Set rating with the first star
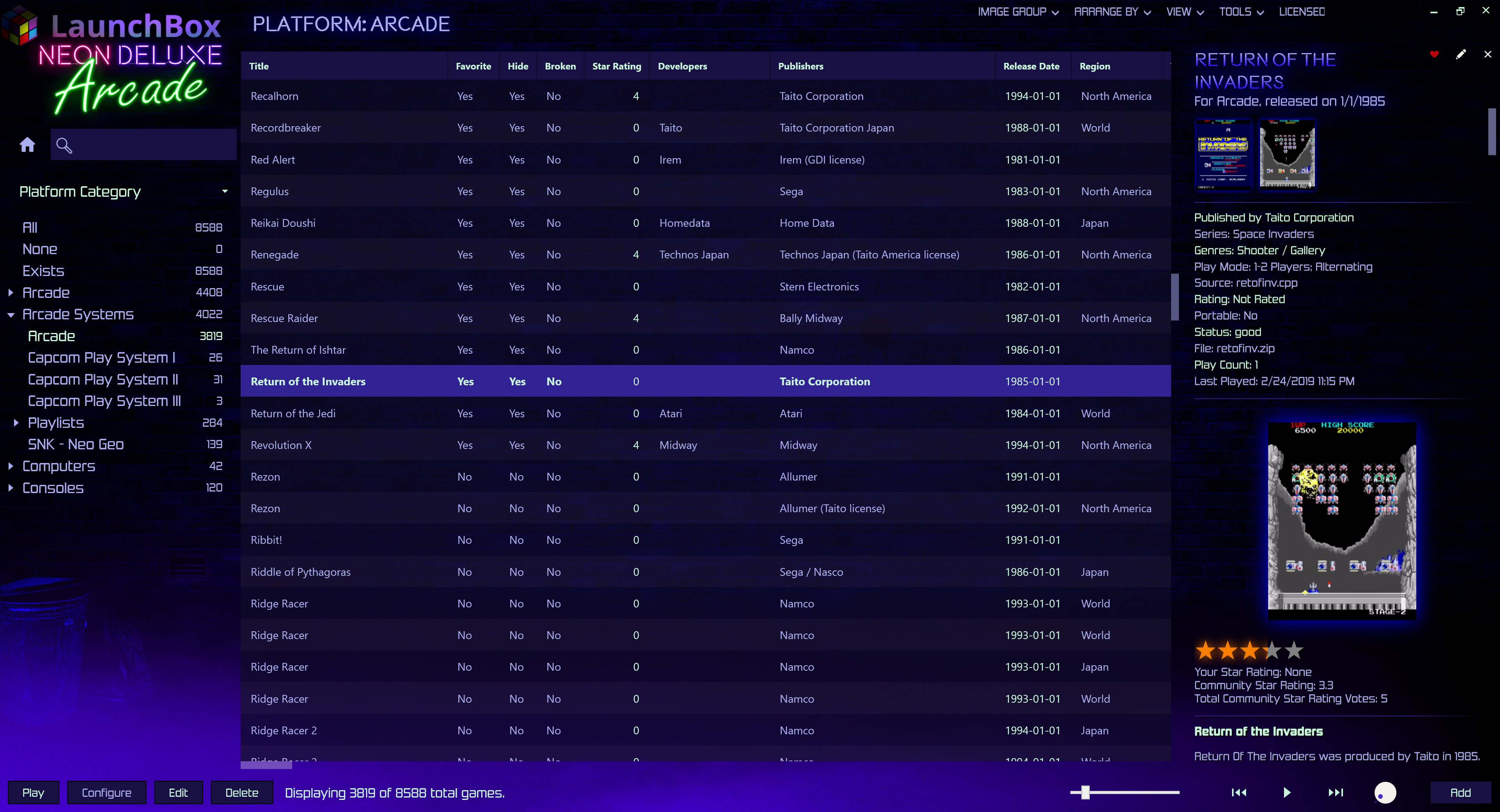Image resolution: width=1500 pixels, height=812 pixels. [x=1205, y=650]
